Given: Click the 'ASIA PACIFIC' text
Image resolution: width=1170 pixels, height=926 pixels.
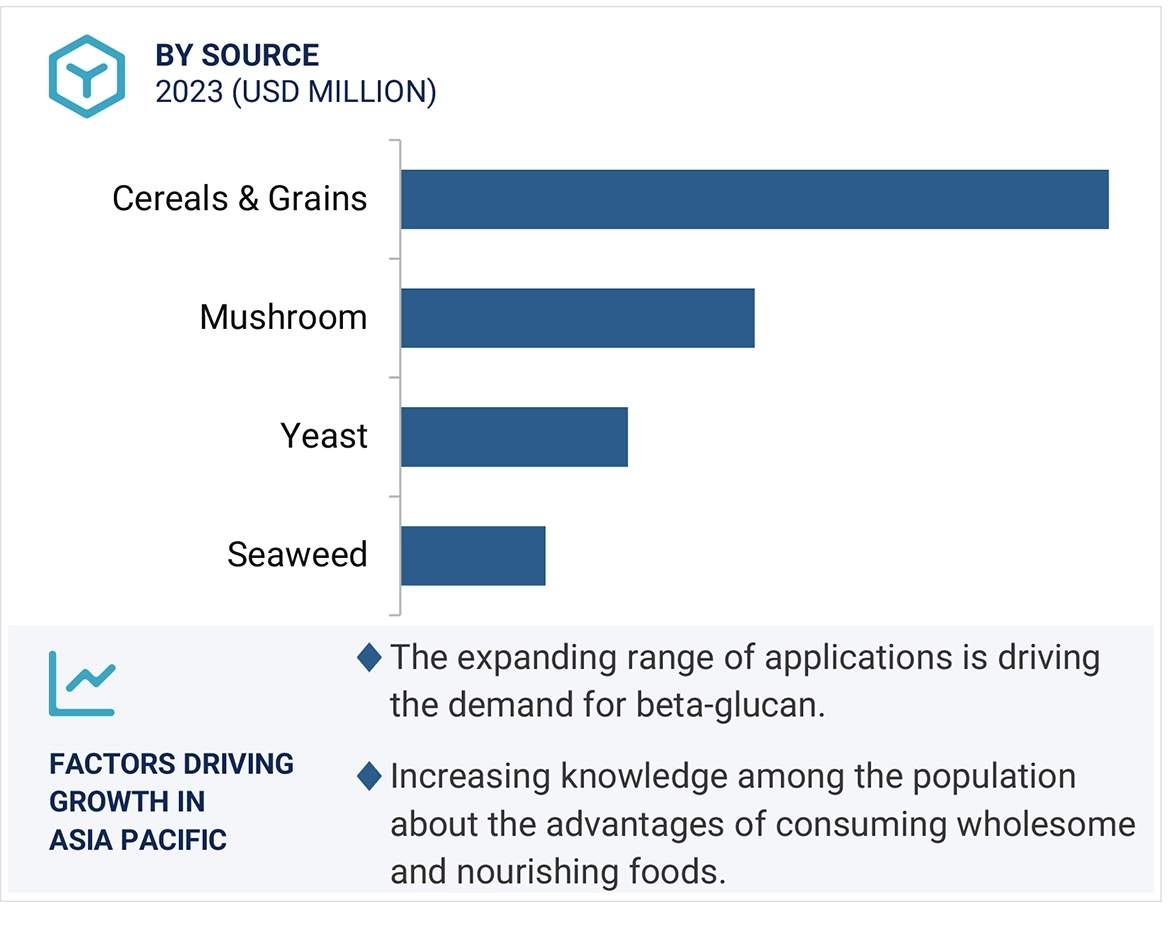Looking at the screenshot, I should click(138, 840).
